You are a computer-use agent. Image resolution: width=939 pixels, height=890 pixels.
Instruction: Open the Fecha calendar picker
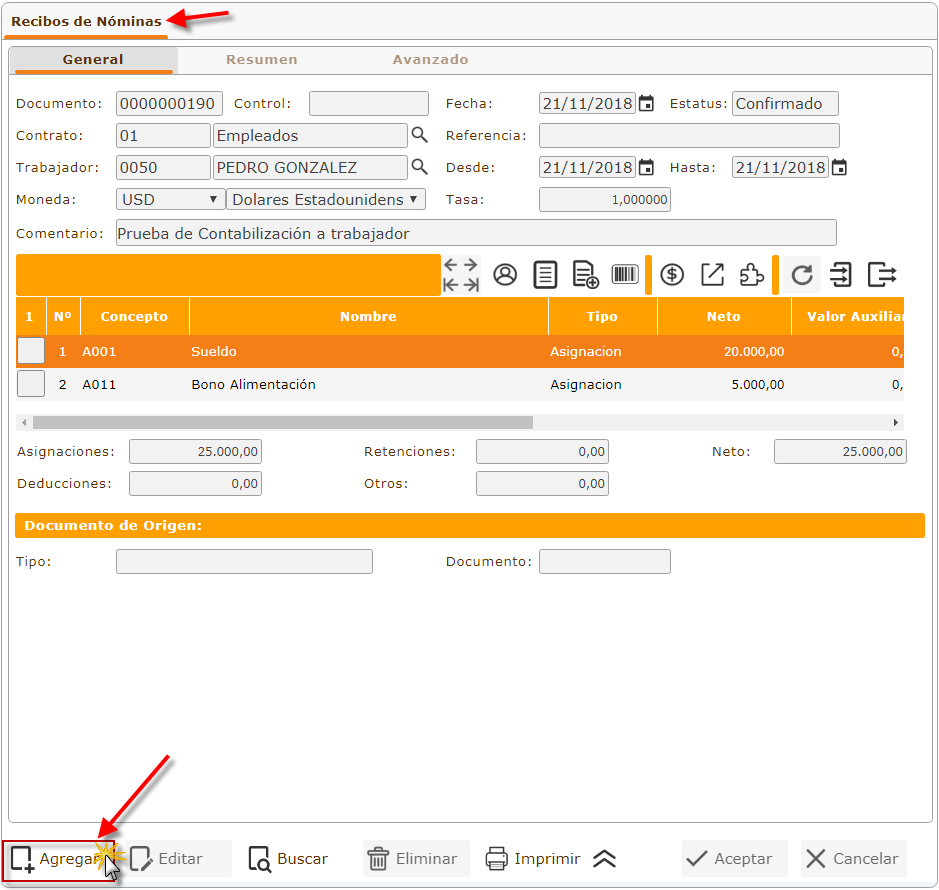tap(647, 104)
